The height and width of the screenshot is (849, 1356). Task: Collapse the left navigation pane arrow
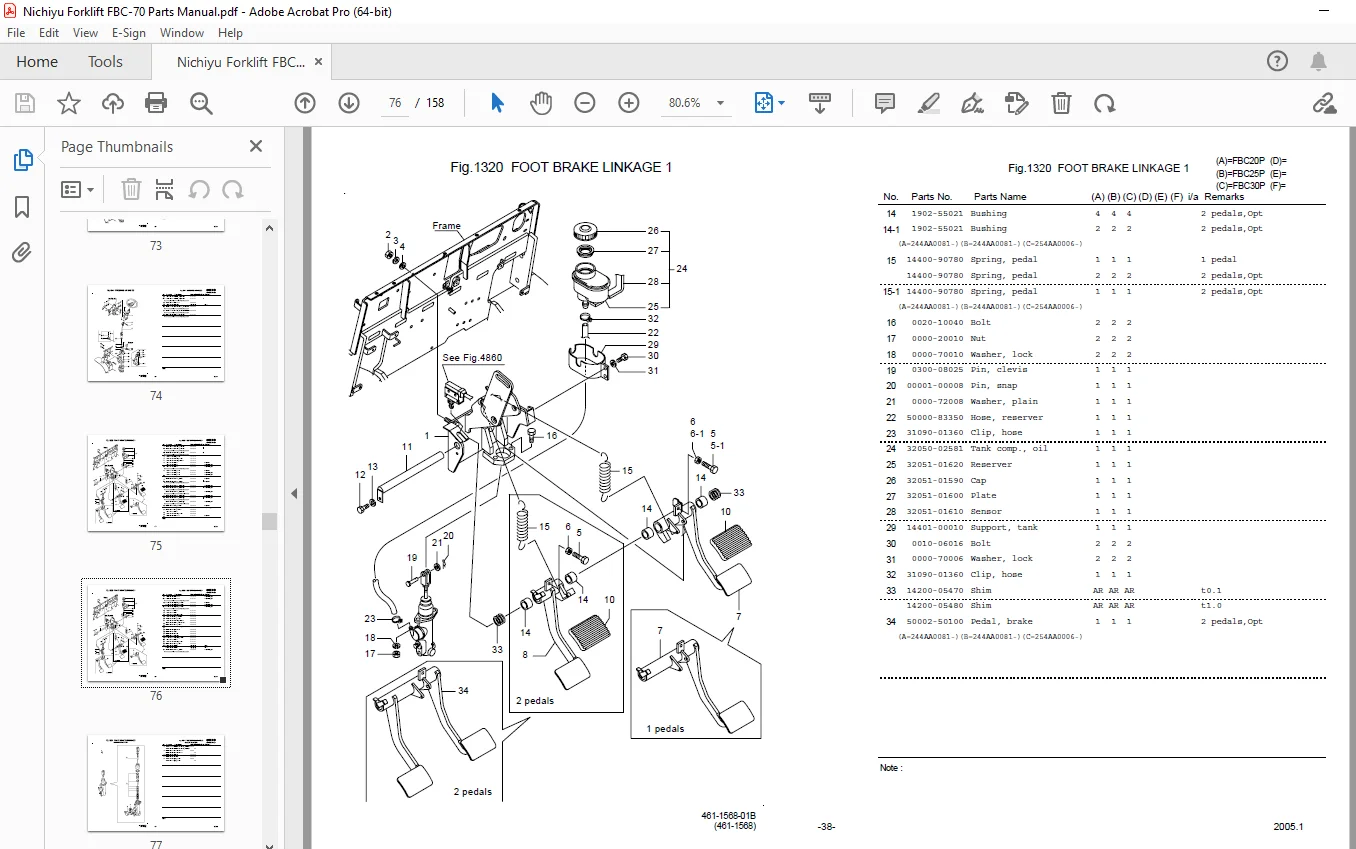coord(294,493)
